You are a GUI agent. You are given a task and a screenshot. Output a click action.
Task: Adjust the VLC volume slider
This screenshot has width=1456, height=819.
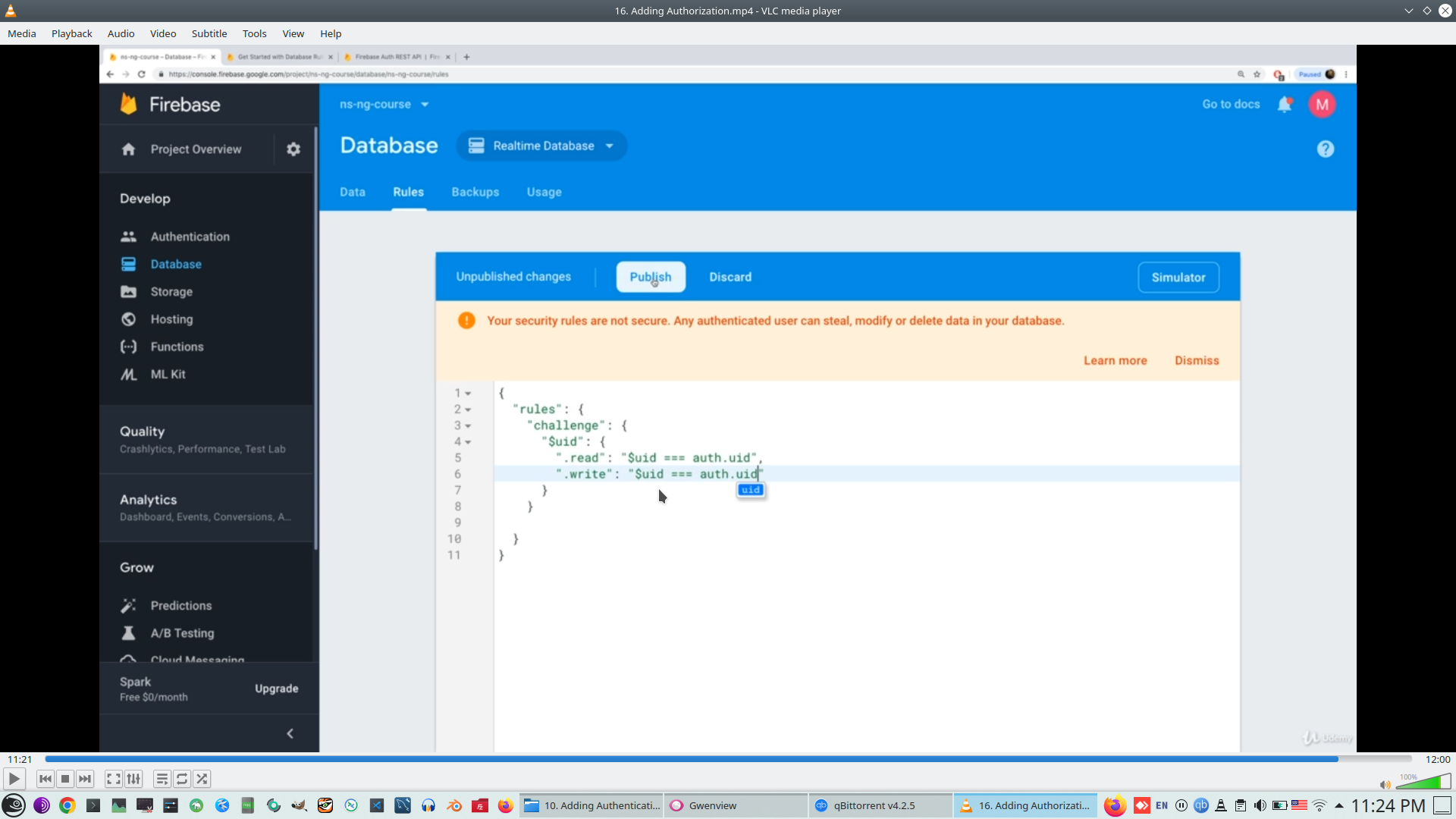coord(1423,782)
